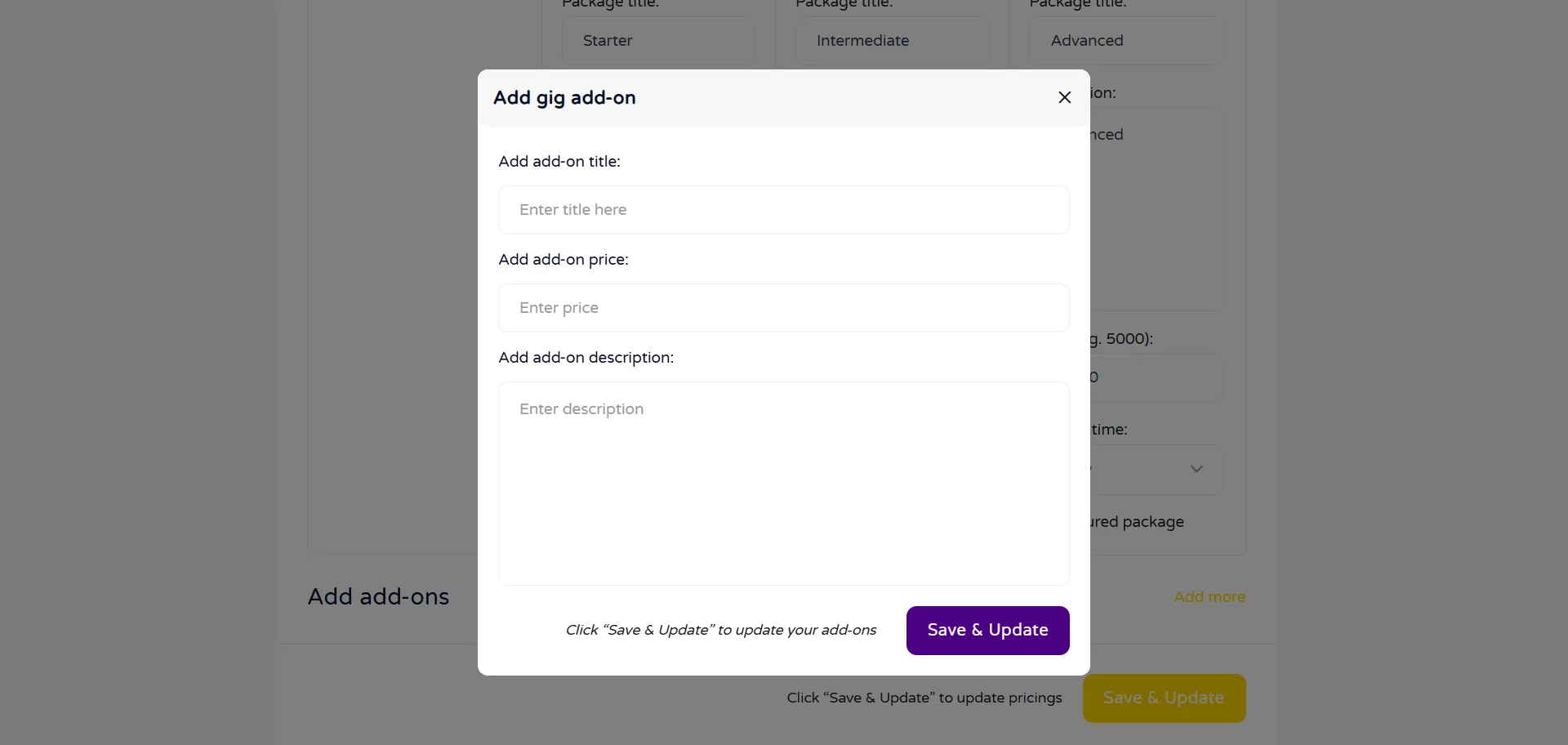
Task: Click the 'Add add-on description:' label
Action: (586, 358)
